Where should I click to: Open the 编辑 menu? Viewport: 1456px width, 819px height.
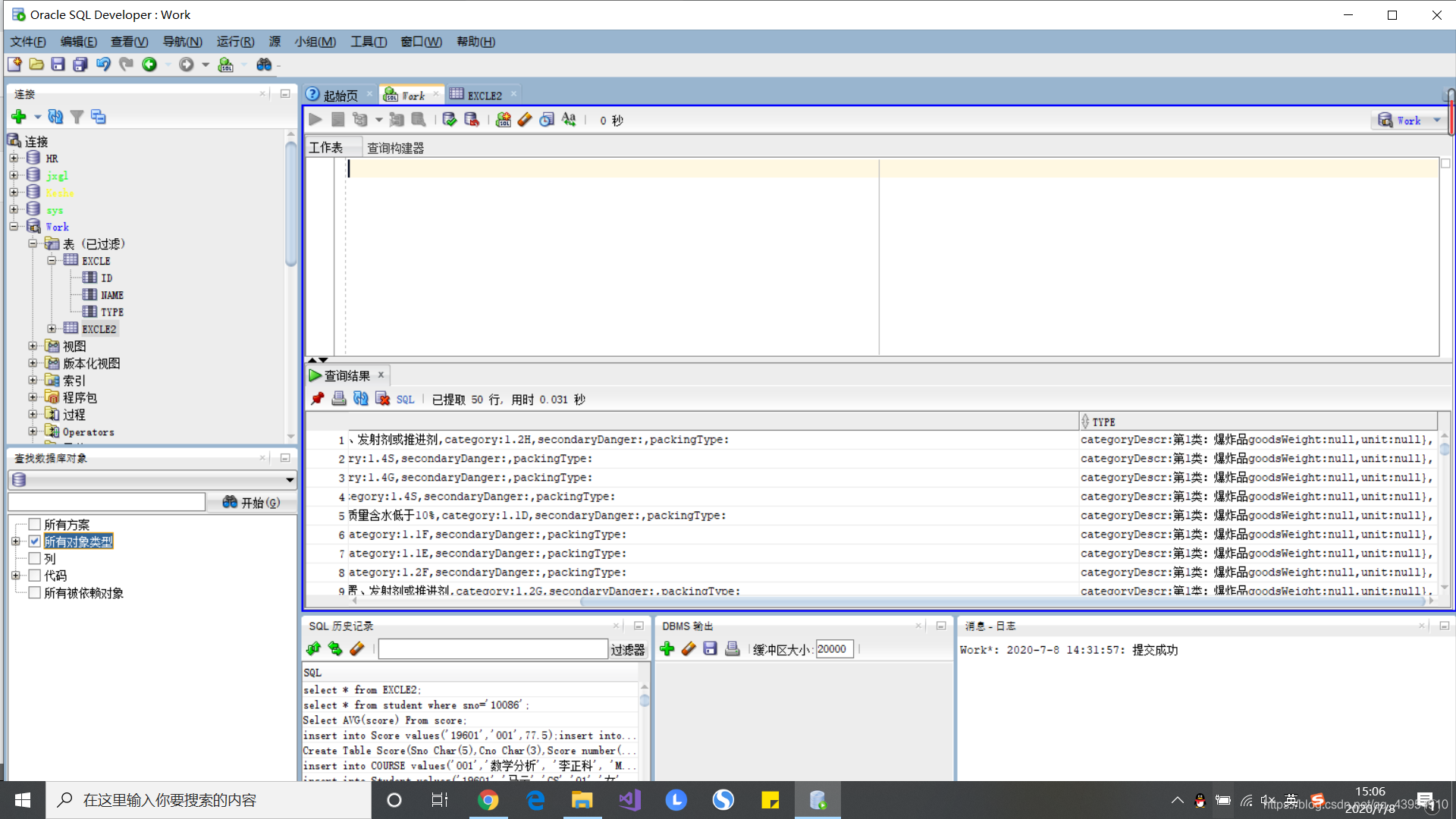[x=79, y=42]
